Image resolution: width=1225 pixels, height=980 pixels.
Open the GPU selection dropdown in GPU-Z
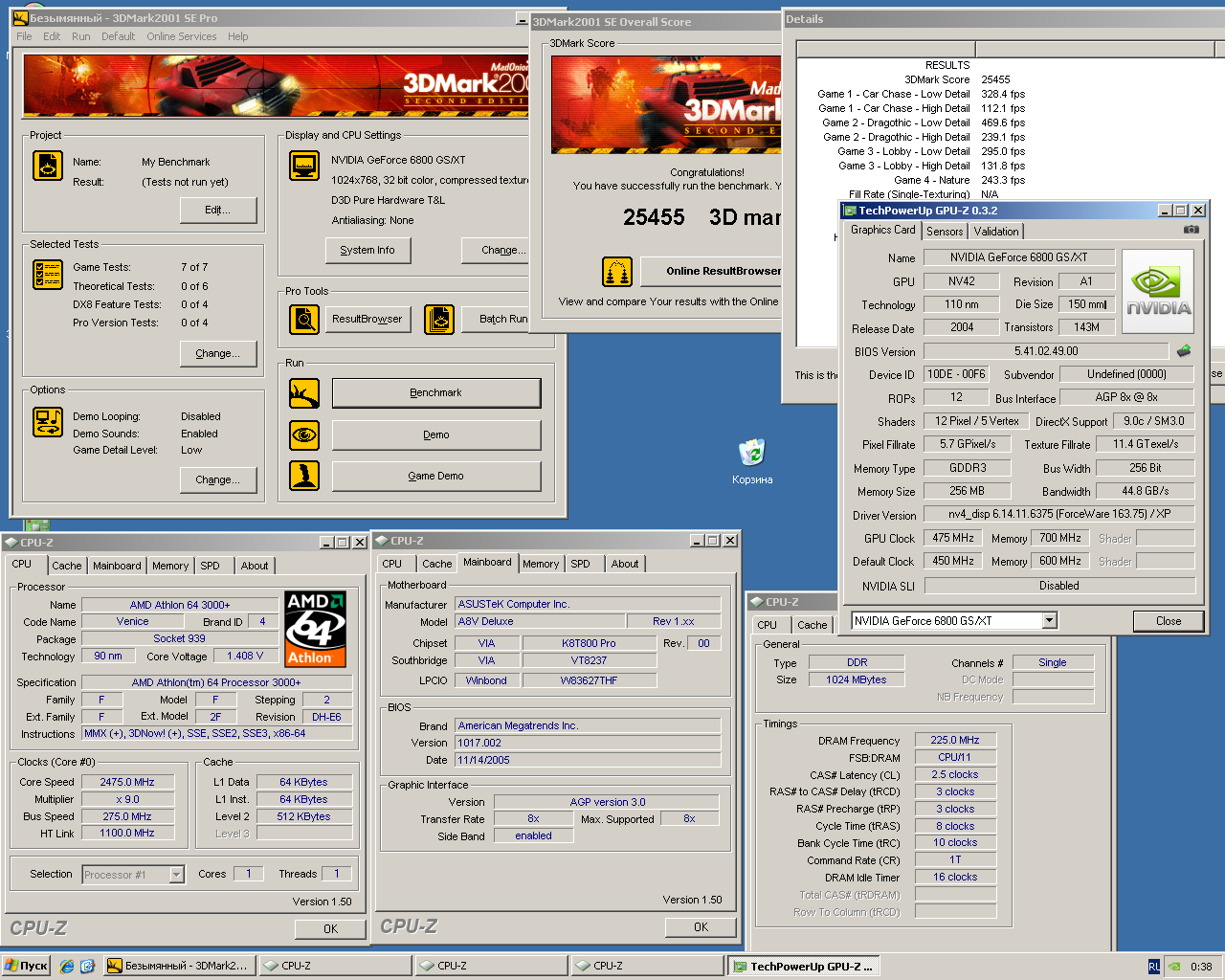[x=1050, y=621]
